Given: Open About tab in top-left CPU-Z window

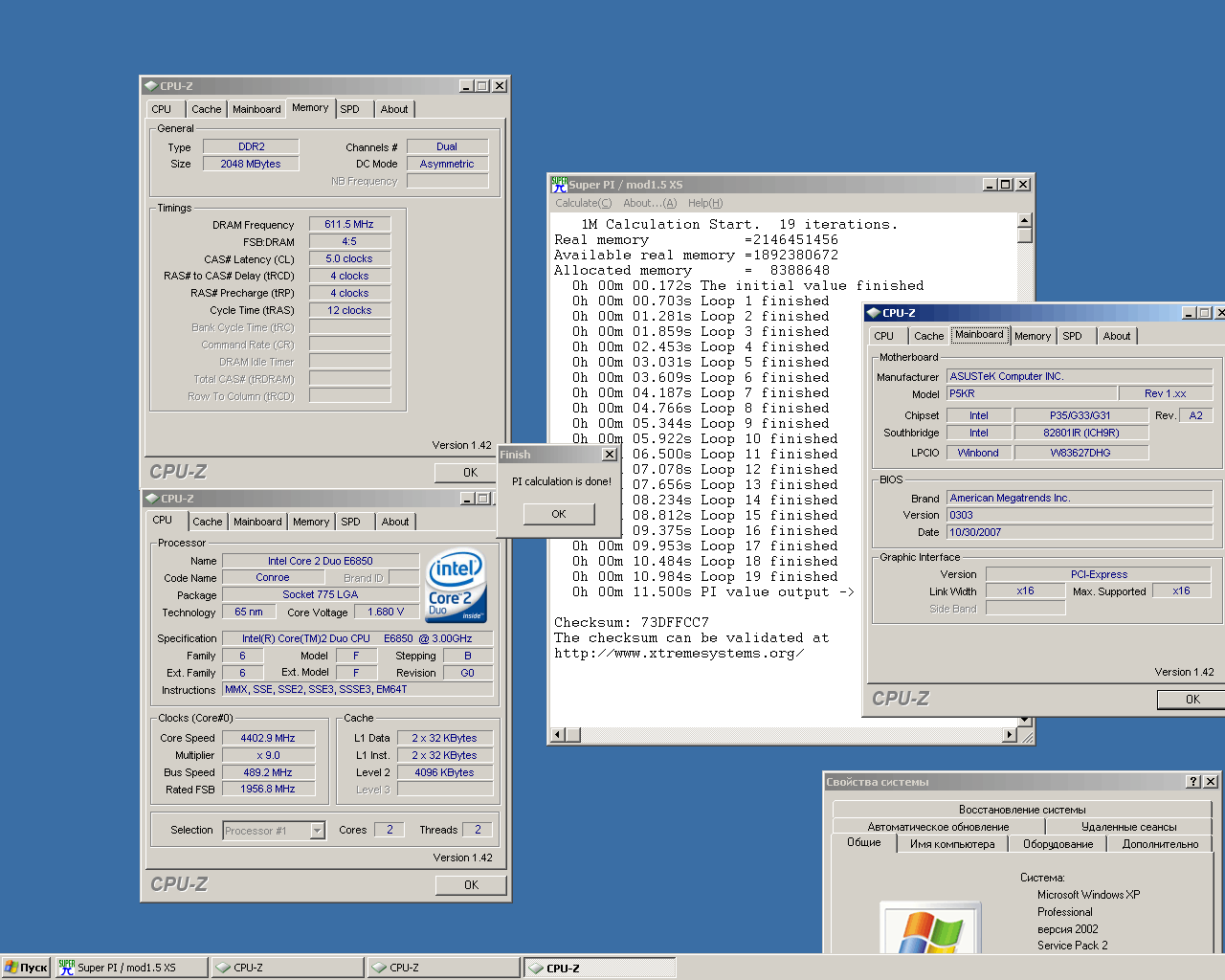Looking at the screenshot, I should tap(394, 109).
